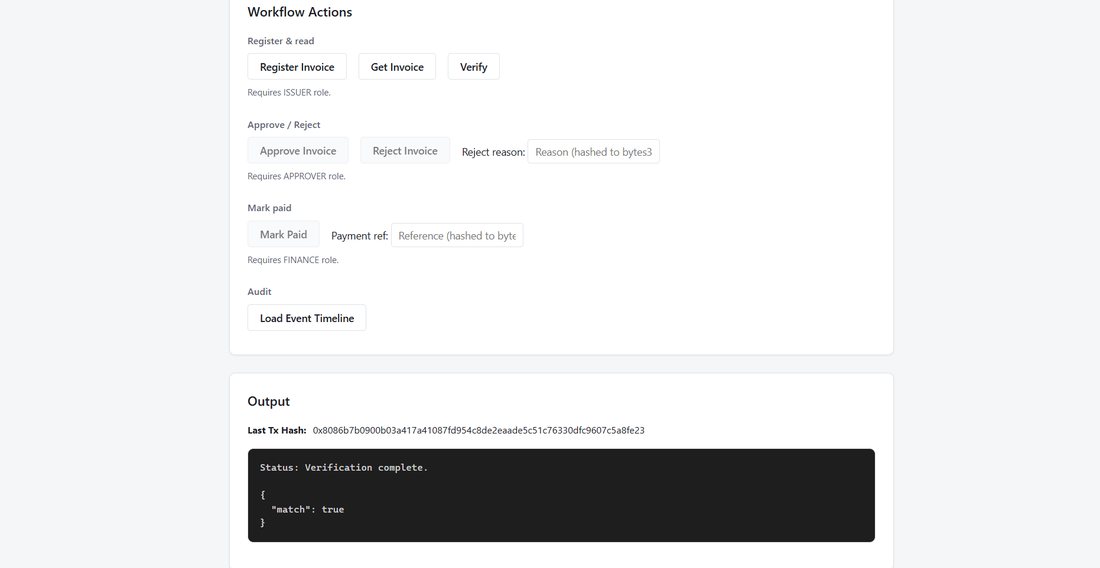1100x568 pixels.
Task: Click the Verify button
Action: pos(474,67)
